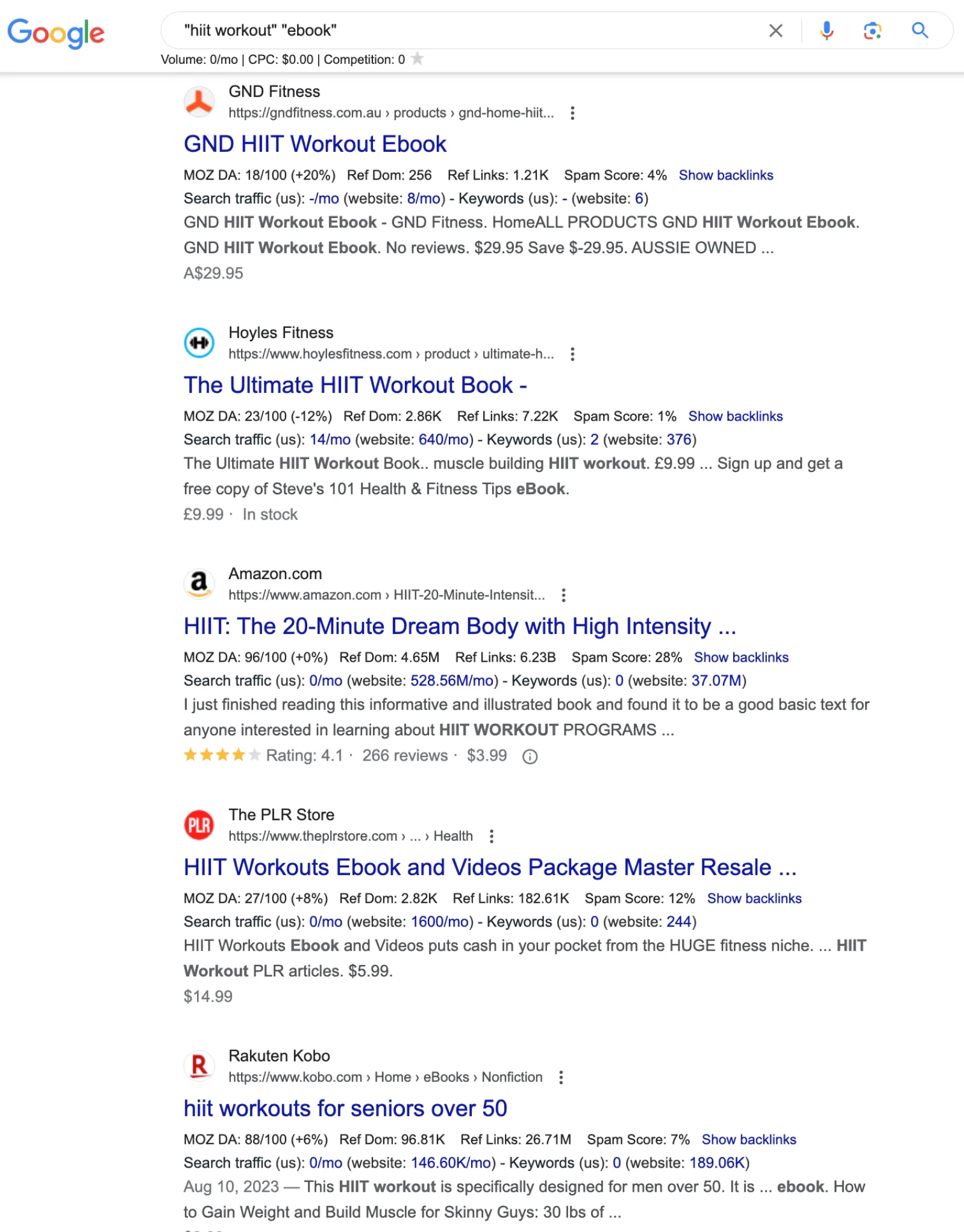Open the GND HIIT Workout Ebook result

point(315,145)
